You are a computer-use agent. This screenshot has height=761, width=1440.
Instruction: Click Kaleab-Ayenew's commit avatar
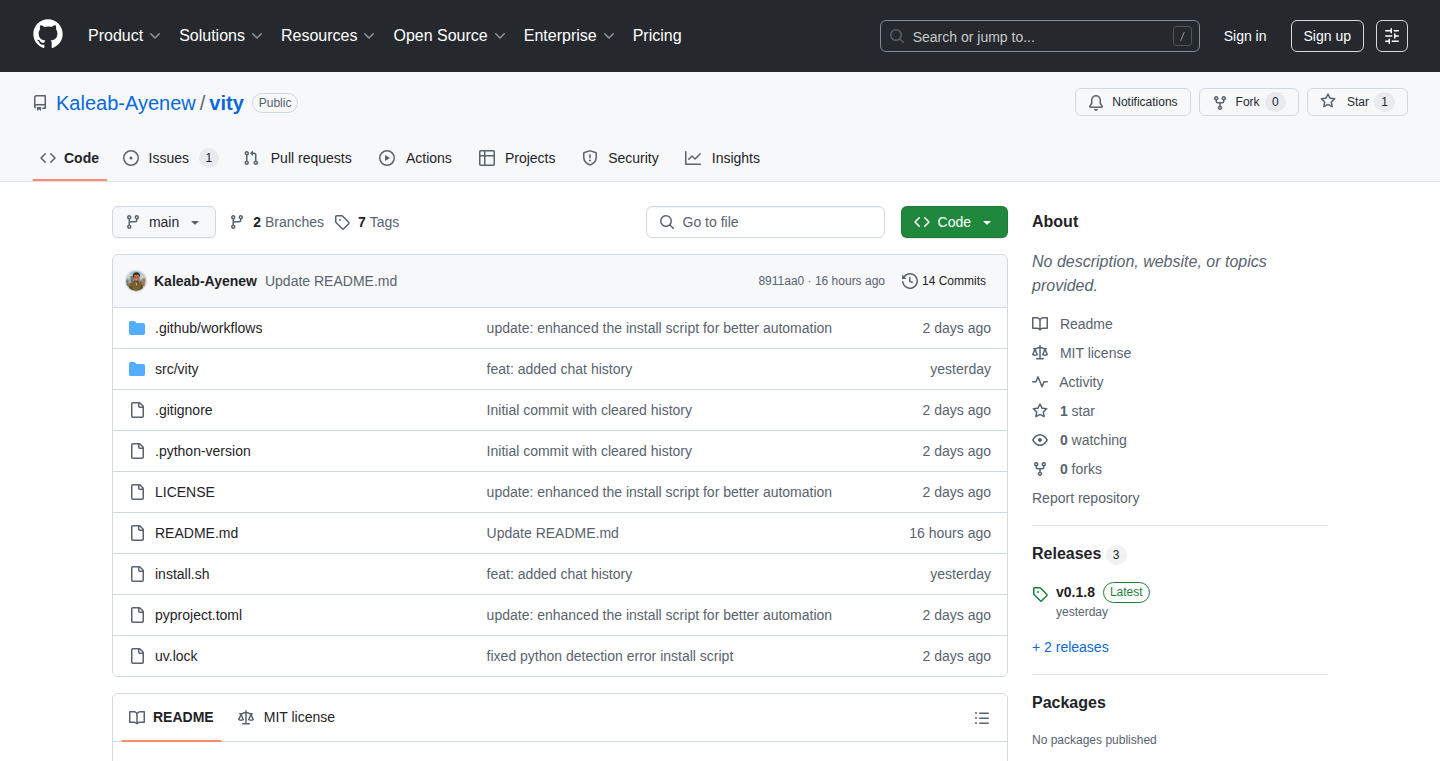(x=136, y=281)
